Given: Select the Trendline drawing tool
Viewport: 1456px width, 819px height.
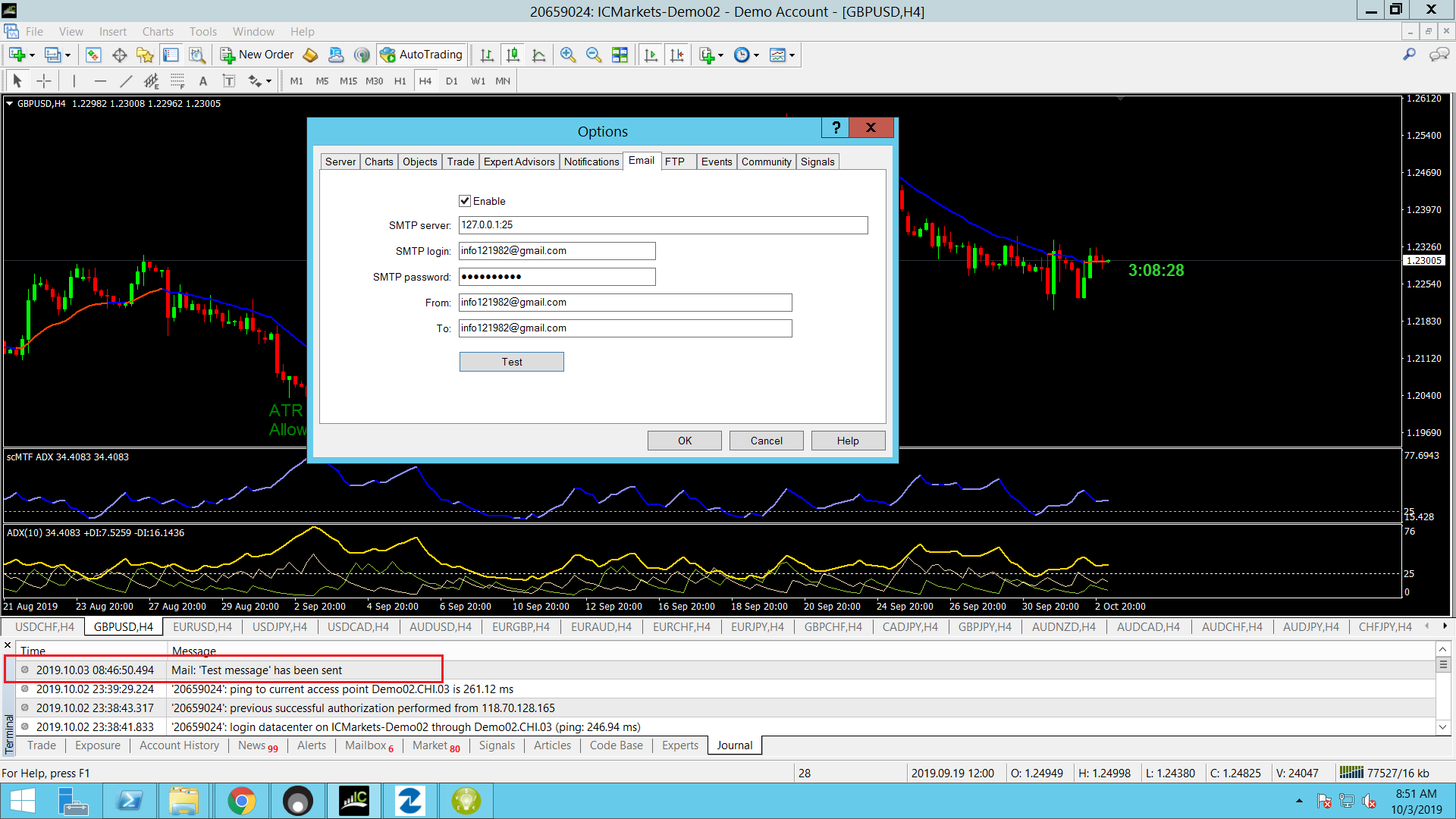Looking at the screenshot, I should tap(126, 80).
